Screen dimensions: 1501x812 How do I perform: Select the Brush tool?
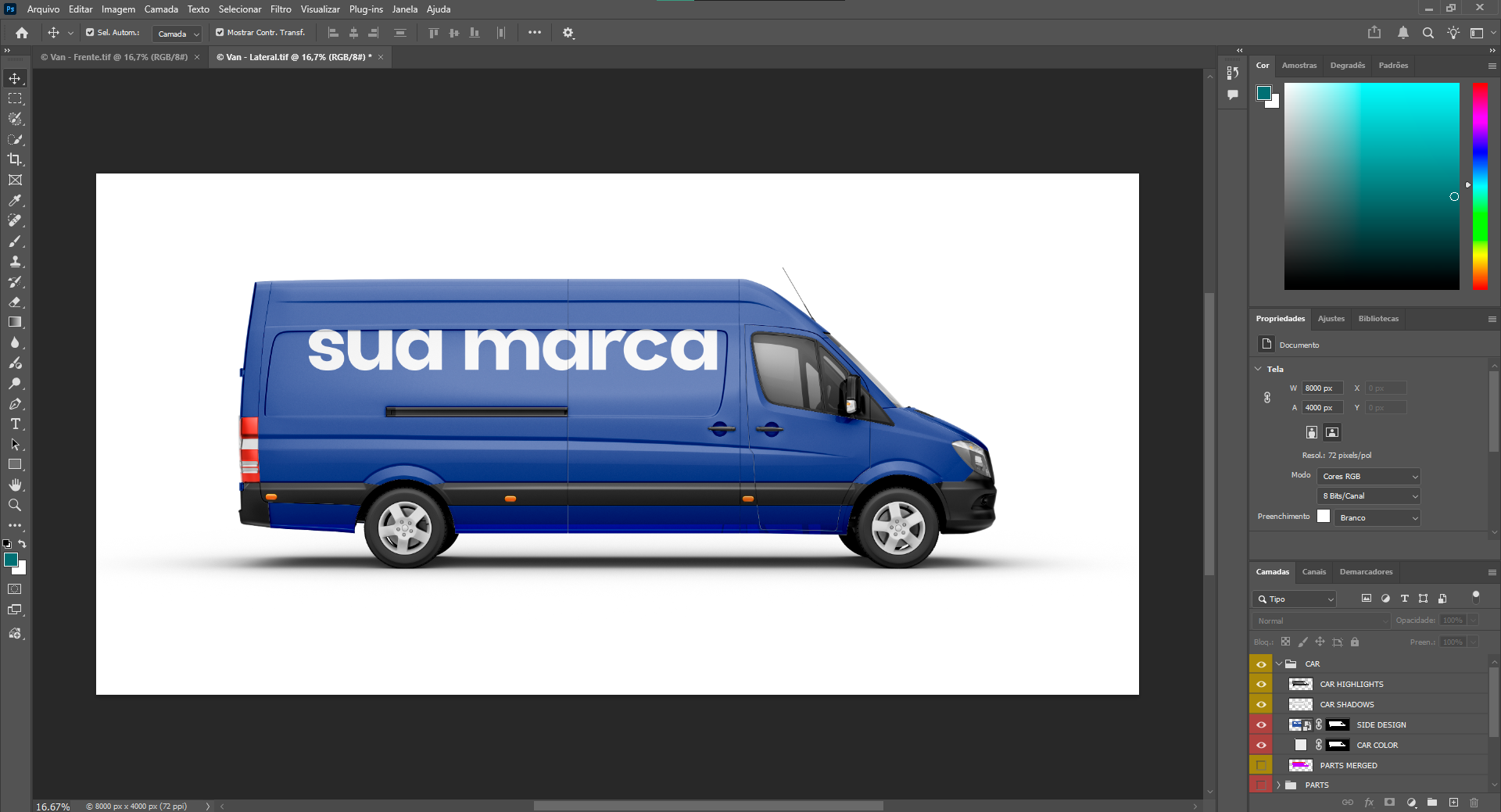point(15,241)
